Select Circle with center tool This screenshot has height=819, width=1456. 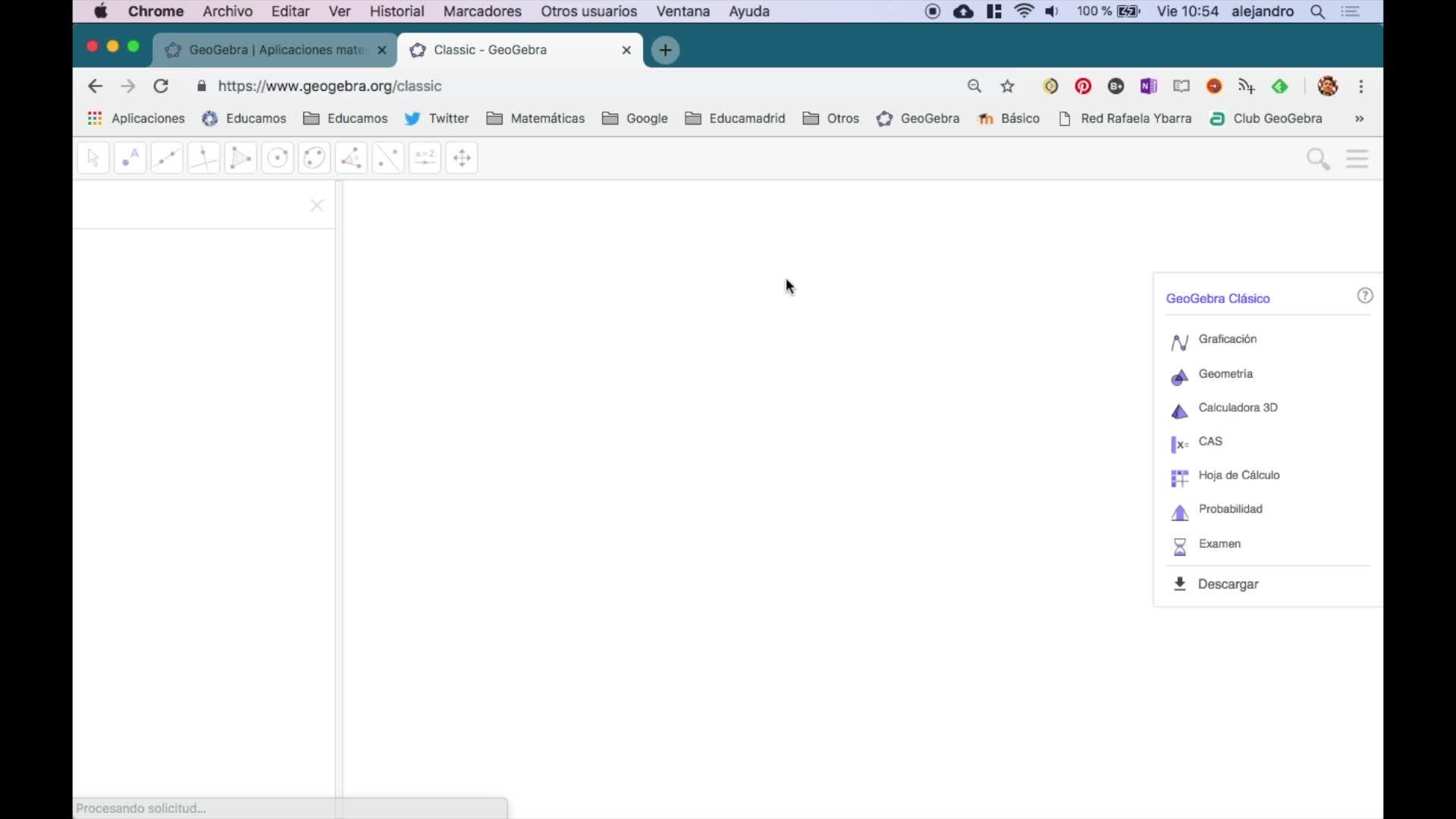point(278,158)
